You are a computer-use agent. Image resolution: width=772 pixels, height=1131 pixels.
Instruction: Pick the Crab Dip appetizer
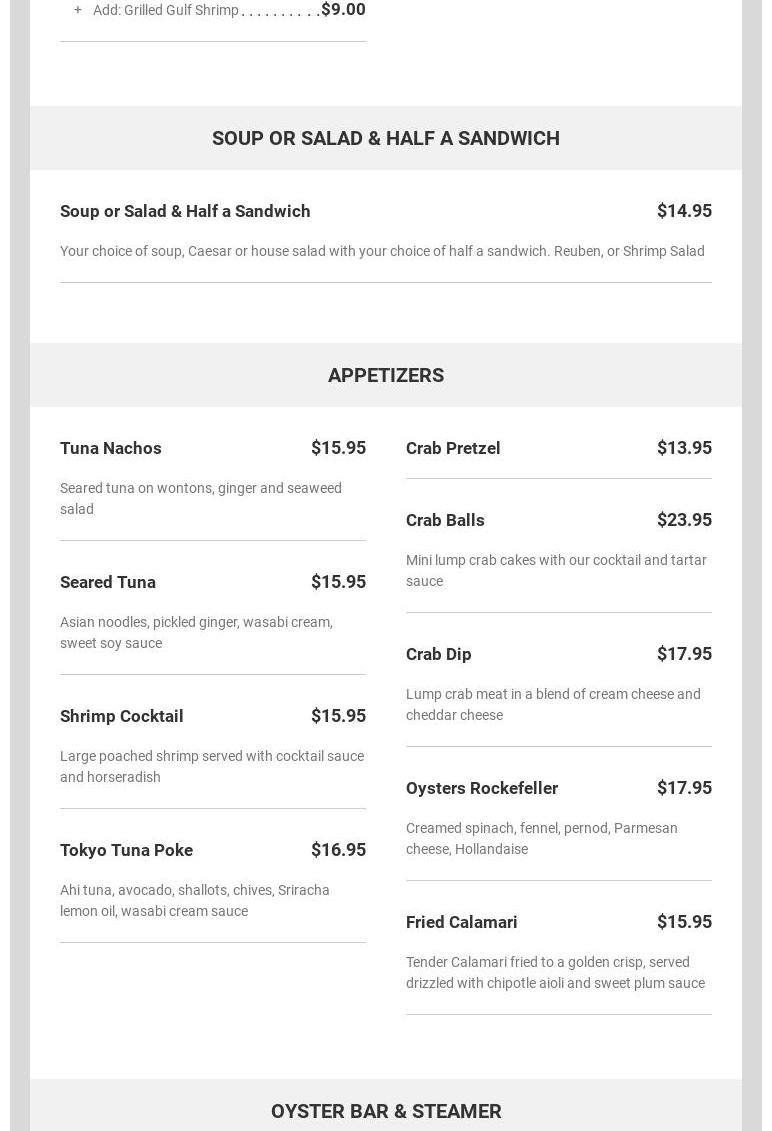[x=438, y=654]
